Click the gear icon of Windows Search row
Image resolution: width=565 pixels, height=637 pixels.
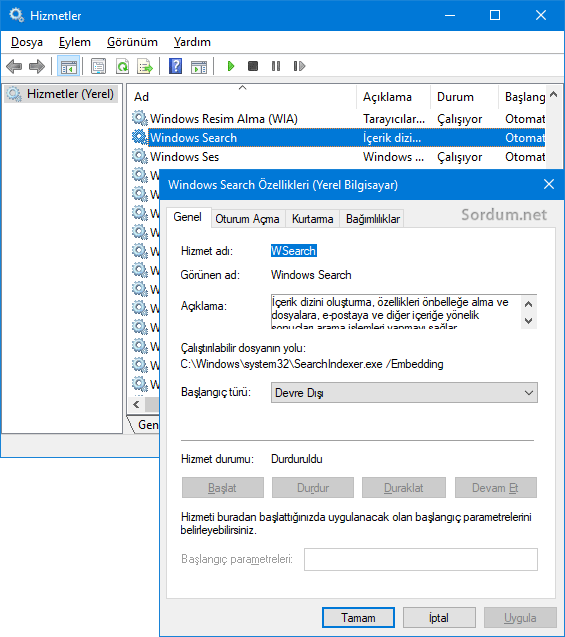[x=140, y=137]
